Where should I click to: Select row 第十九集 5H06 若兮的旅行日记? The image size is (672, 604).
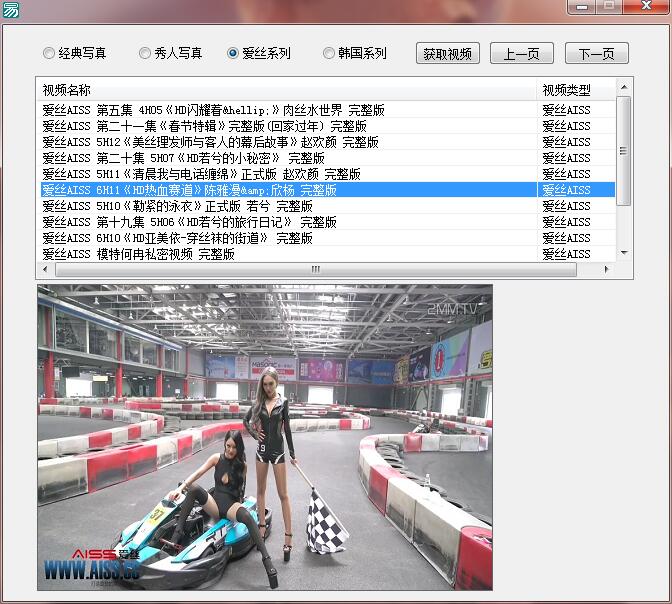point(327,222)
